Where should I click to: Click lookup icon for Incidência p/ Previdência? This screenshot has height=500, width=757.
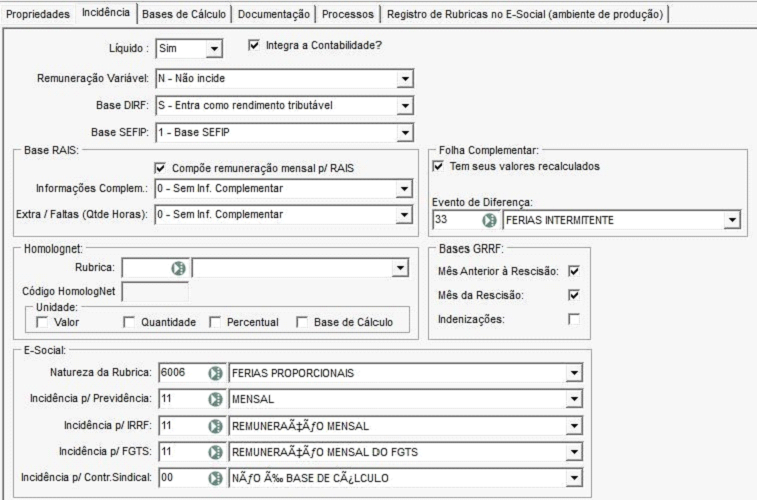pyautogui.click(x=215, y=399)
